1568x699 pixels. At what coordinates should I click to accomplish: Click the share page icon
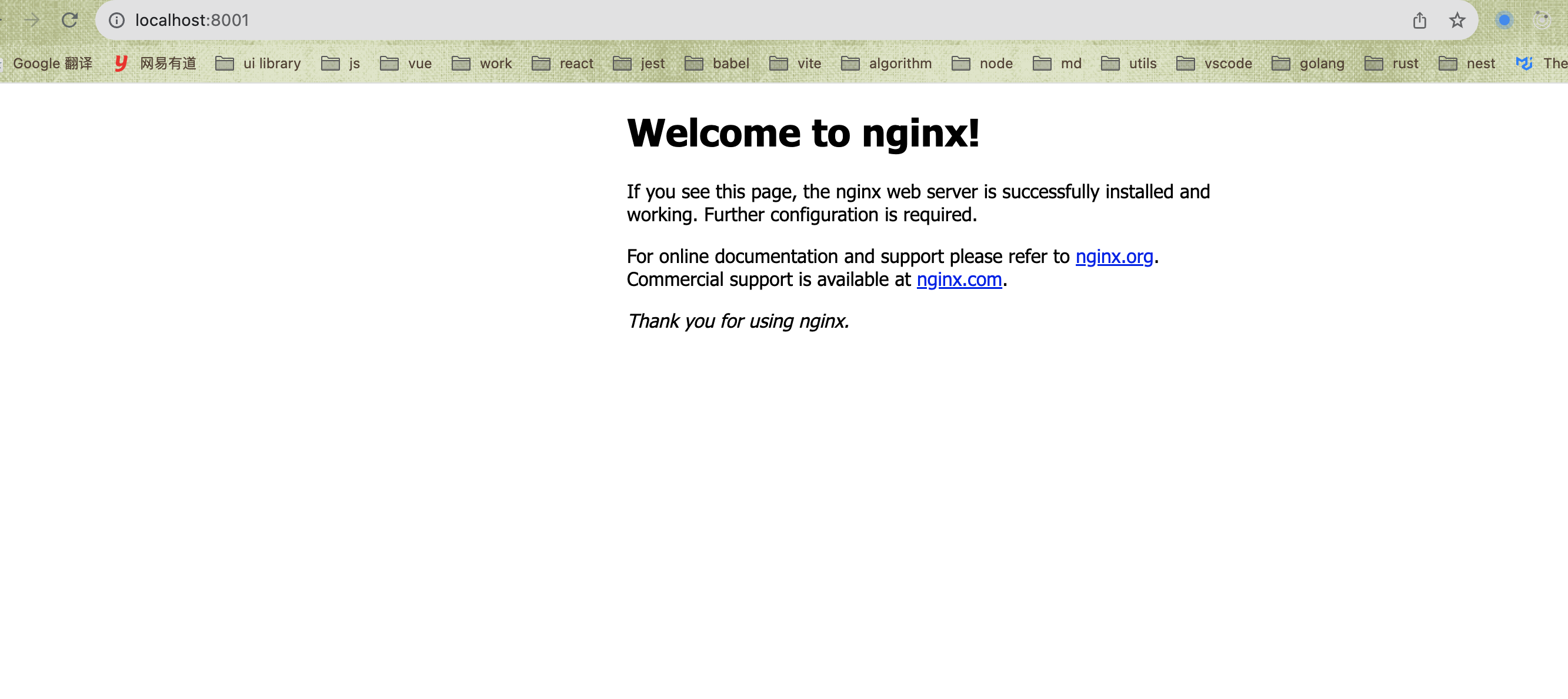(x=1419, y=20)
